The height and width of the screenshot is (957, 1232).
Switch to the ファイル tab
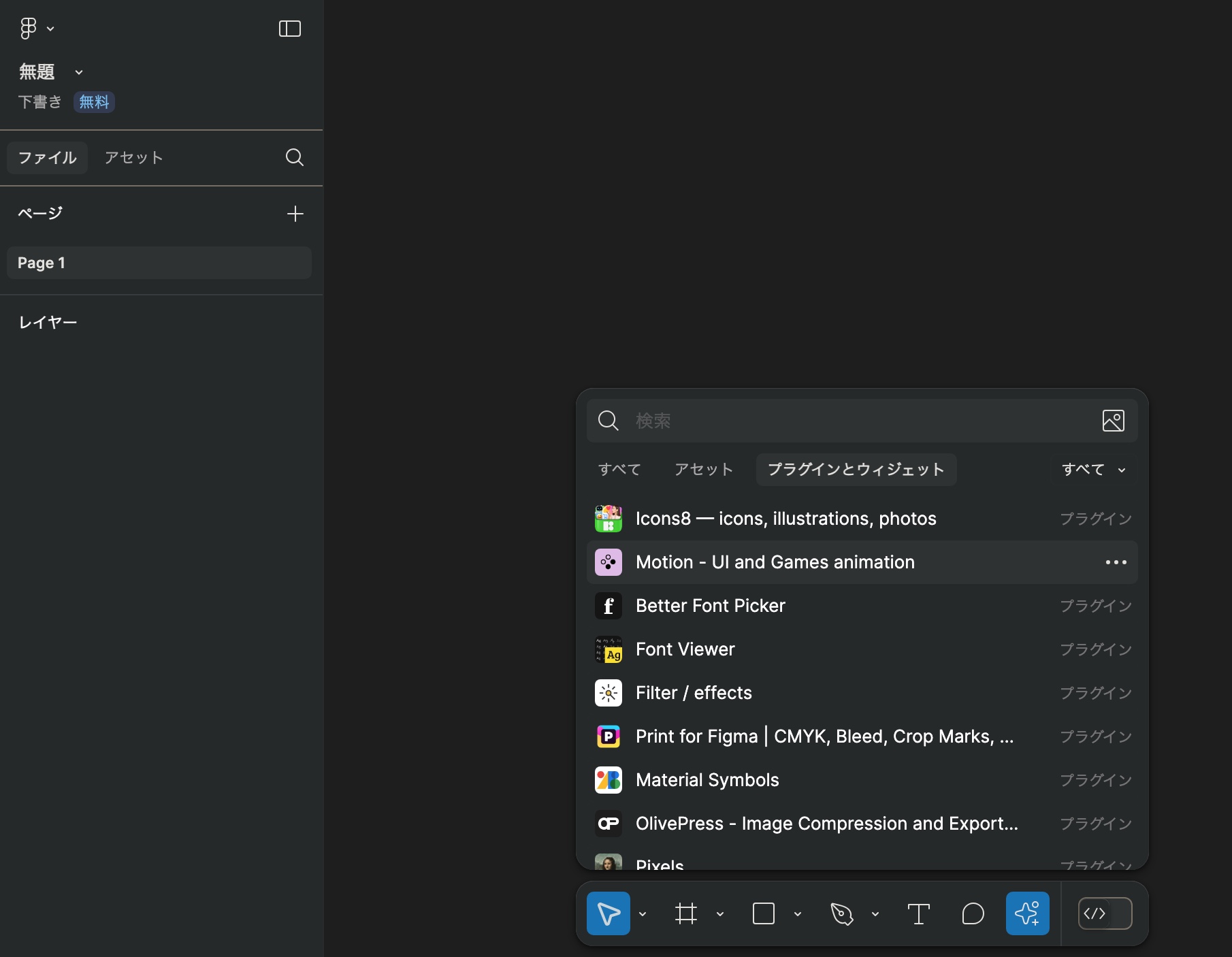pos(47,158)
